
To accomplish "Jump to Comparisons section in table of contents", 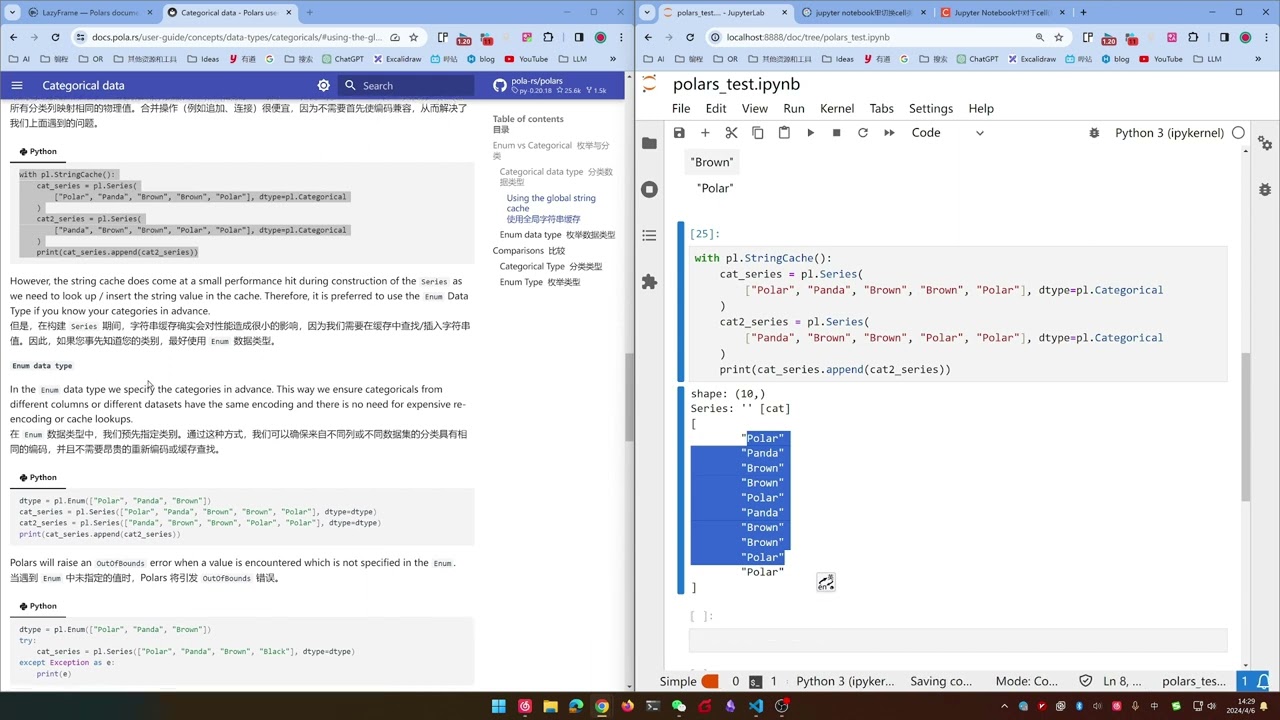I will (x=528, y=251).
